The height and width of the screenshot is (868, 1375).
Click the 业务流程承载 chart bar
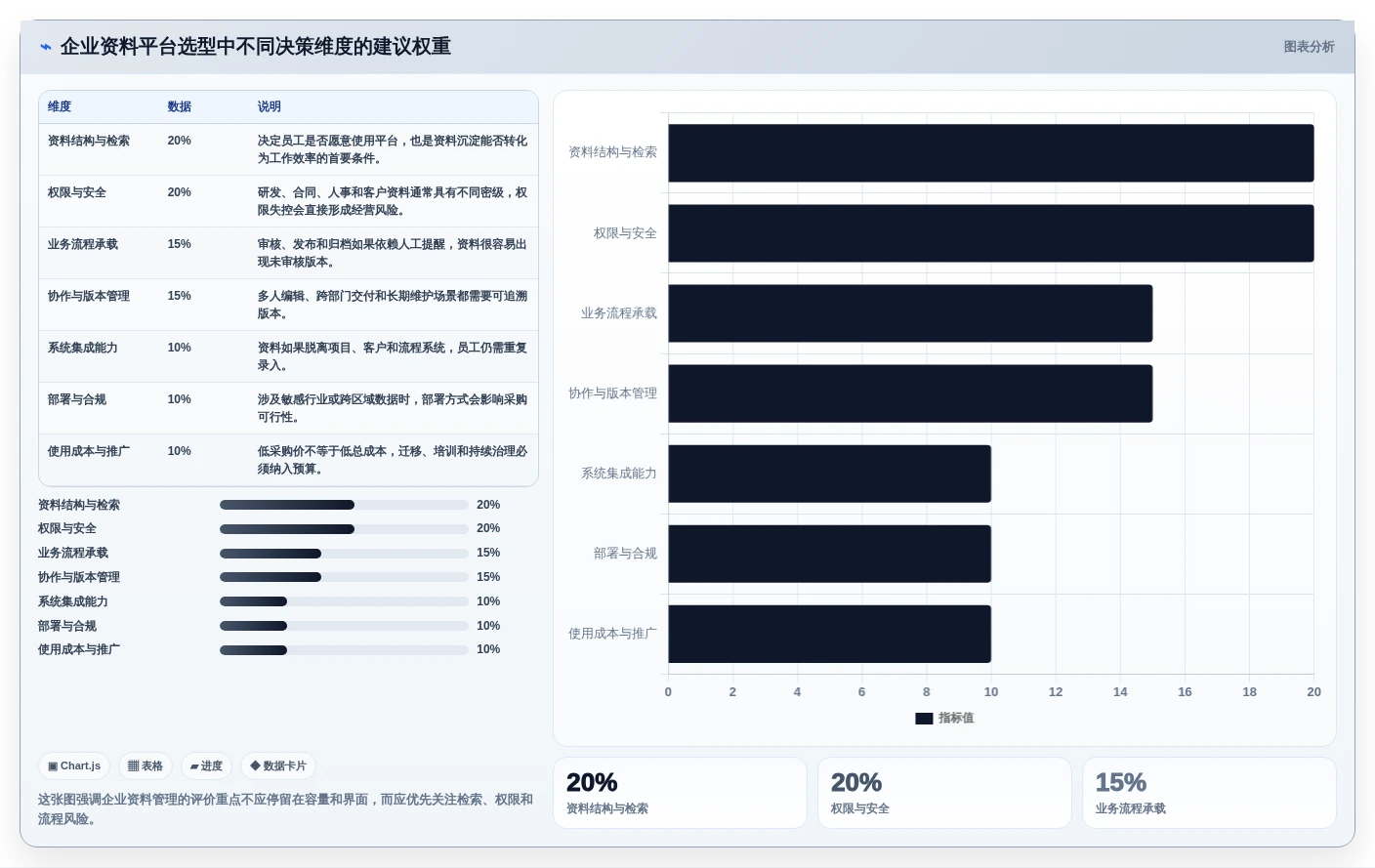pos(910,313)
